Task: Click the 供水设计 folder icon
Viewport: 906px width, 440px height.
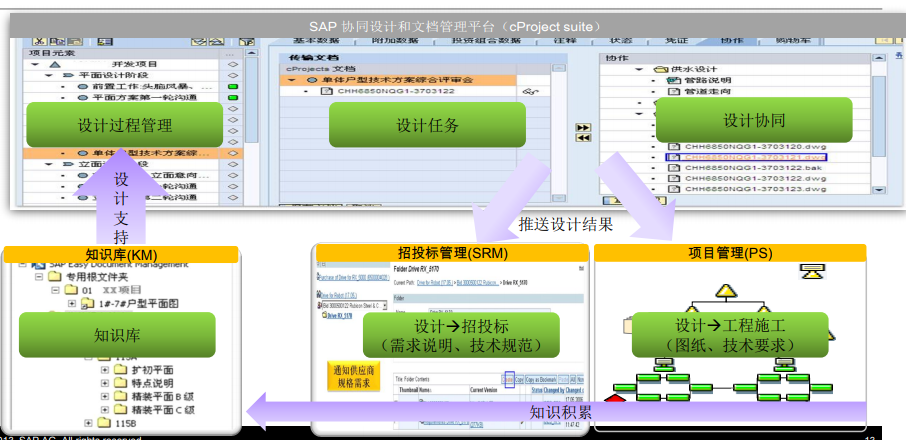Action: tap(662, 69)
